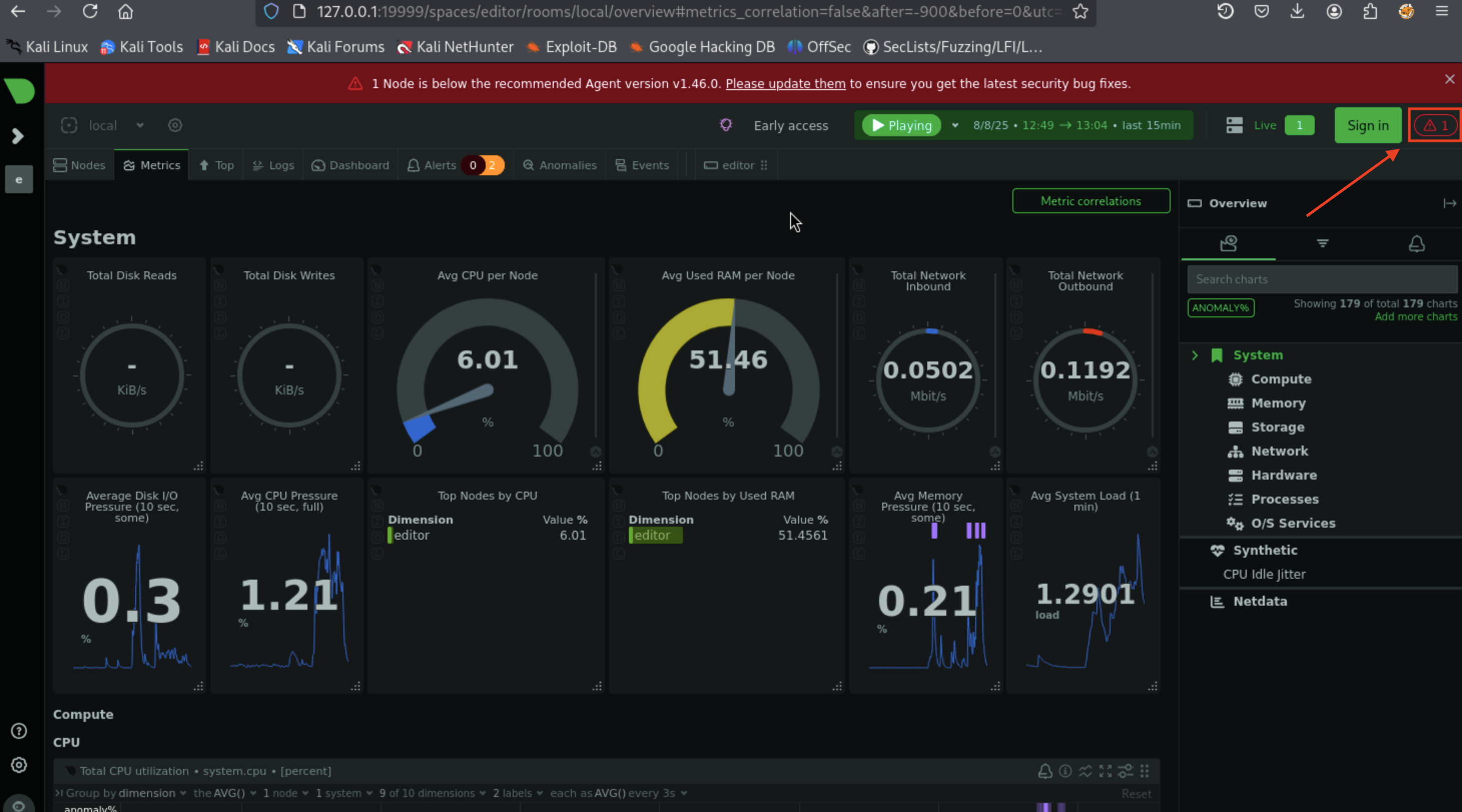Click the Early access lightbulb icon
Image resolution: width=1462 pixels, height=812 pixels.
(725, 125)
